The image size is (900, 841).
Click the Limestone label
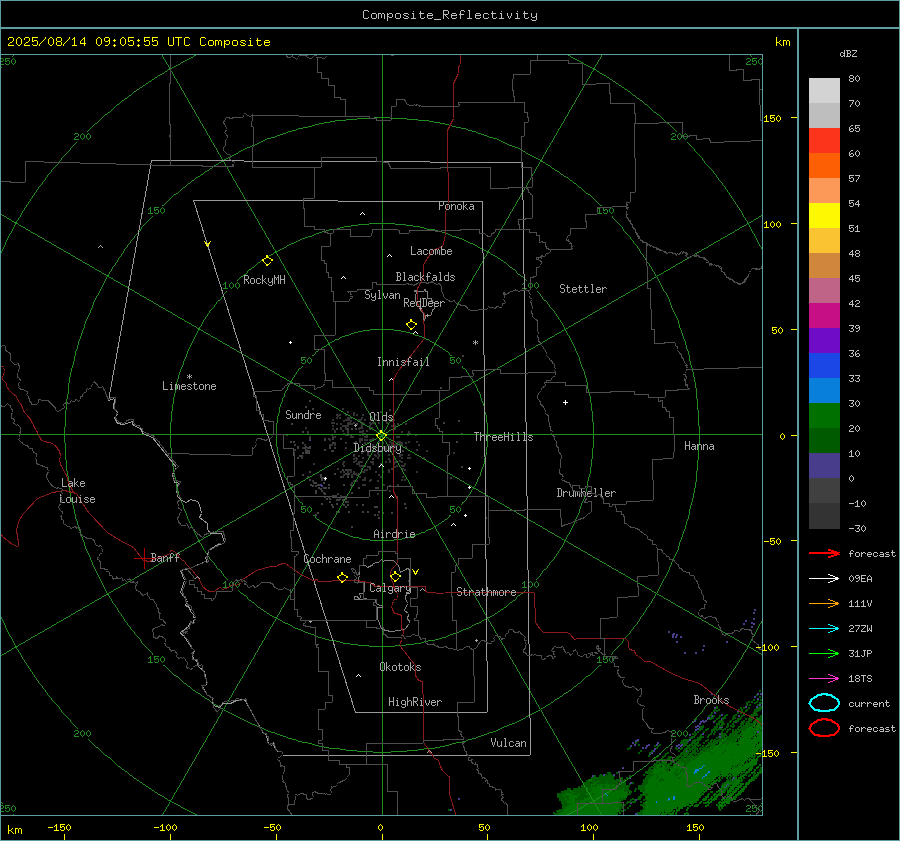(x=189, y=386)
